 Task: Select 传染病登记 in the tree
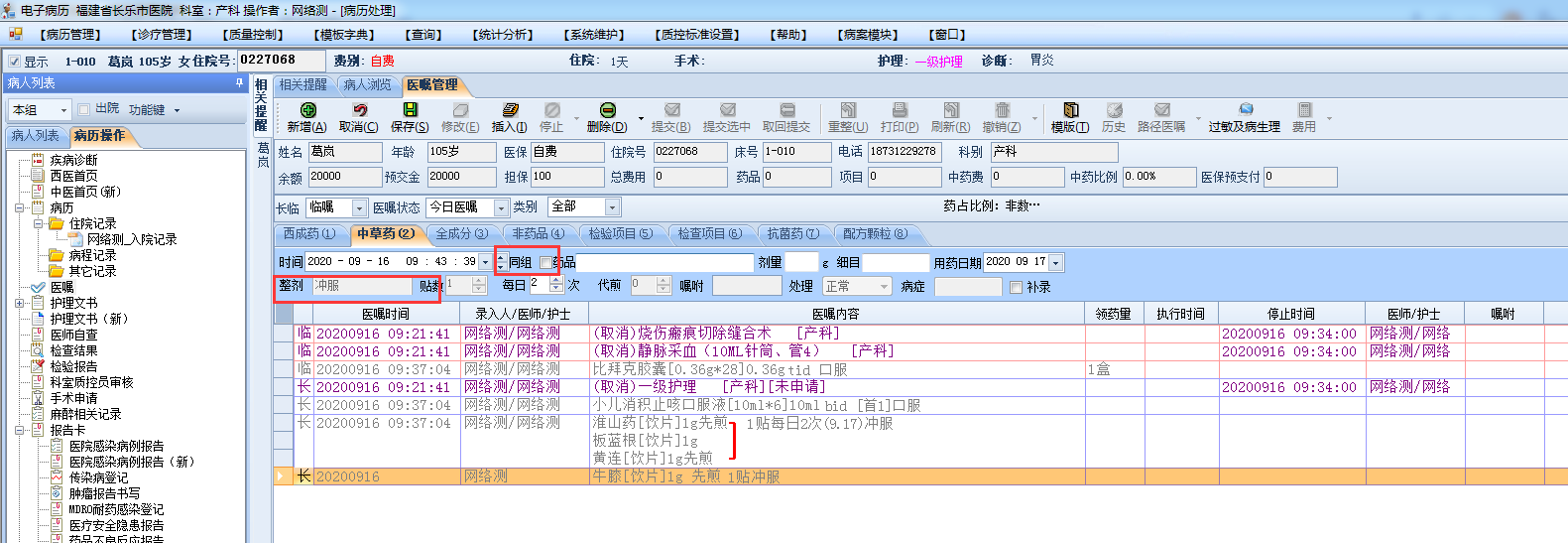(98, 478)
